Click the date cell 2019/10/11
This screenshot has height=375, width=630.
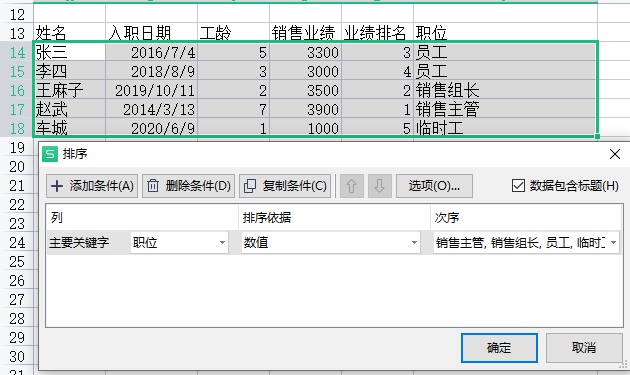click(151, 90)
